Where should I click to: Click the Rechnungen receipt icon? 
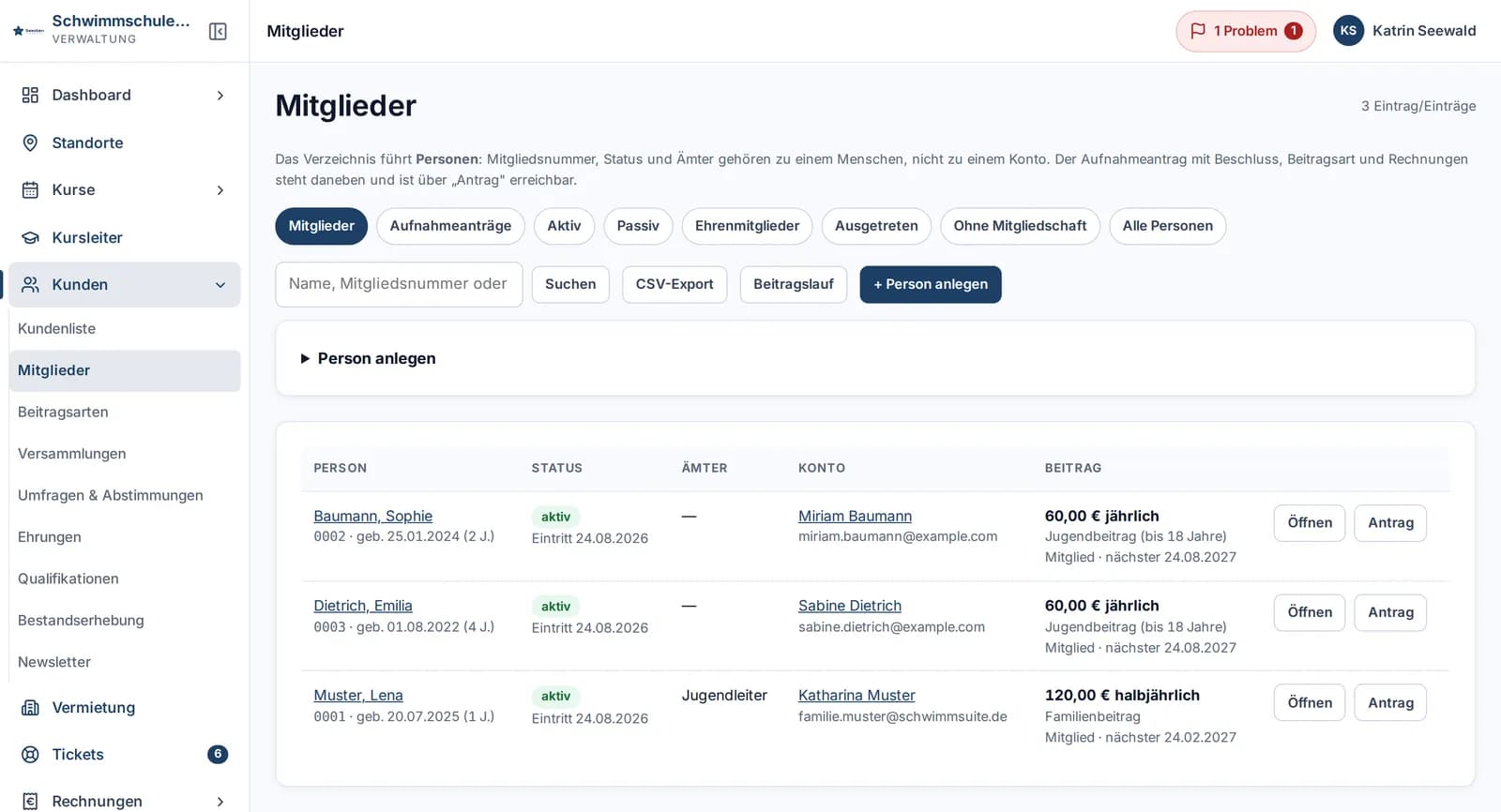coord(30,802)
